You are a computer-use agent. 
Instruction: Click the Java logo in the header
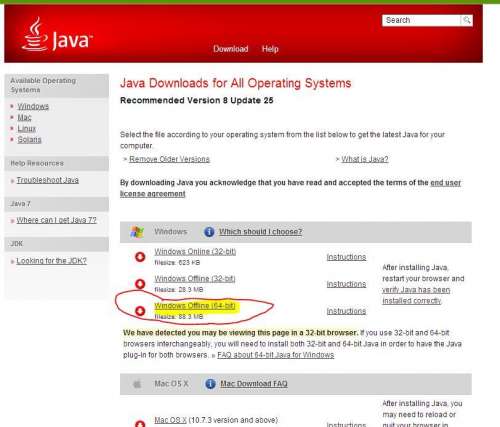[57, 34]
